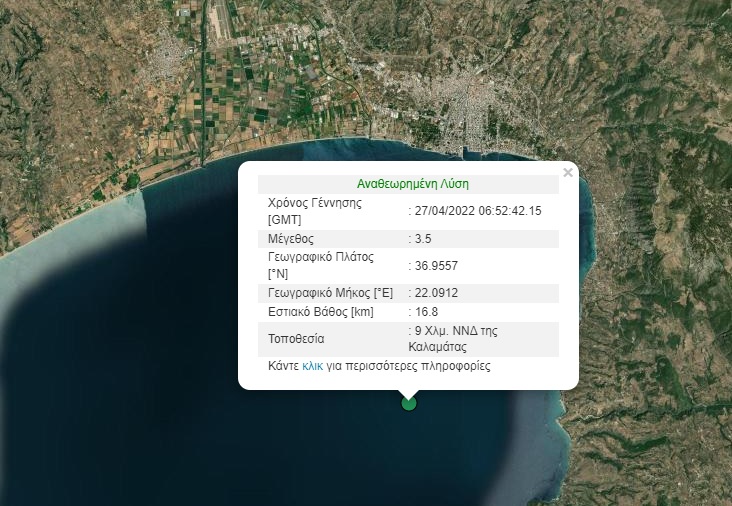Select the origin time value 27/04/2022 06:52:42.15
This screenshot has width=732, height=506.
[478, 211]
